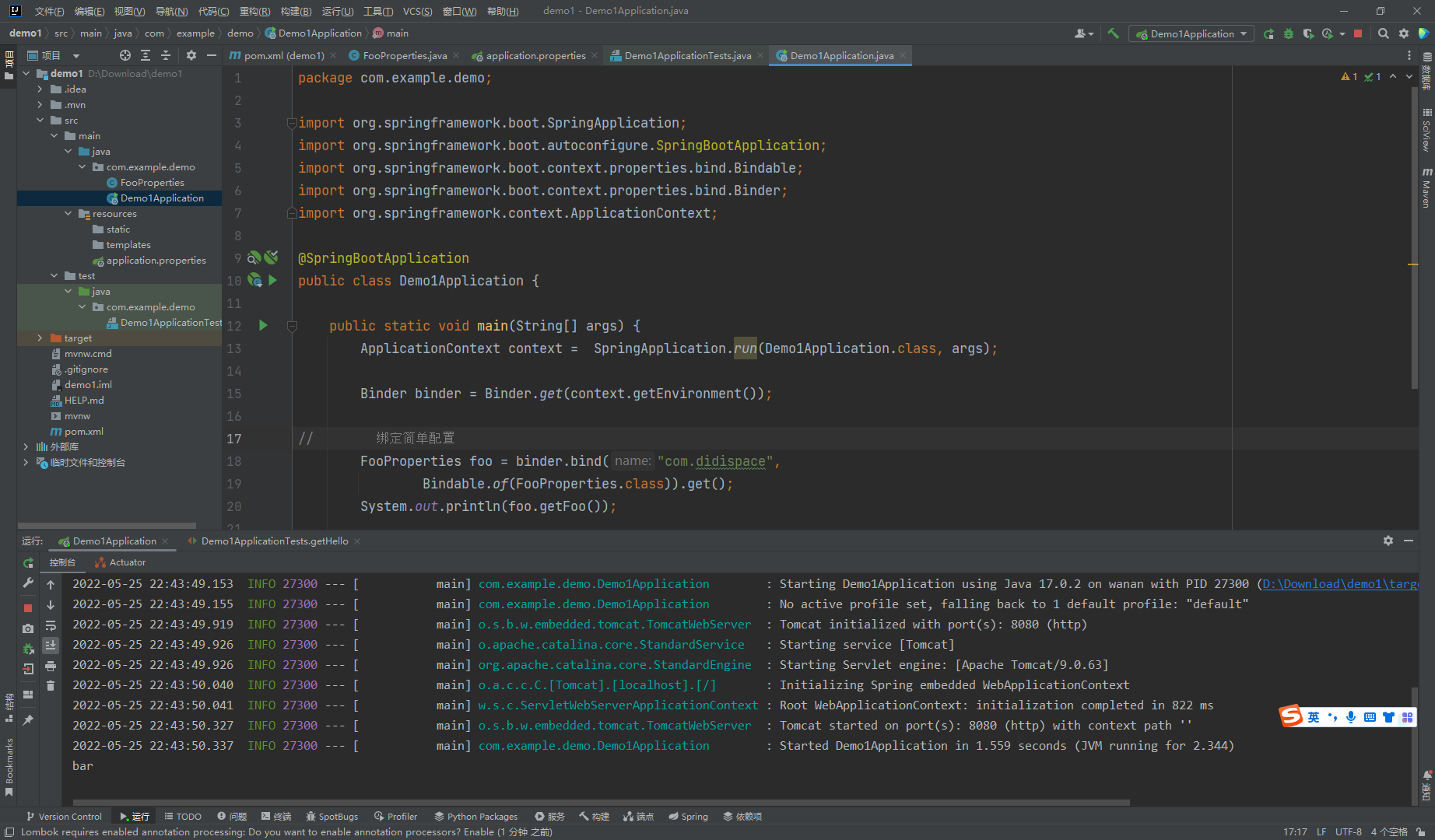Open Run panel settings gear
This screenshot has height=840, width=1435.
[1388, 541]
